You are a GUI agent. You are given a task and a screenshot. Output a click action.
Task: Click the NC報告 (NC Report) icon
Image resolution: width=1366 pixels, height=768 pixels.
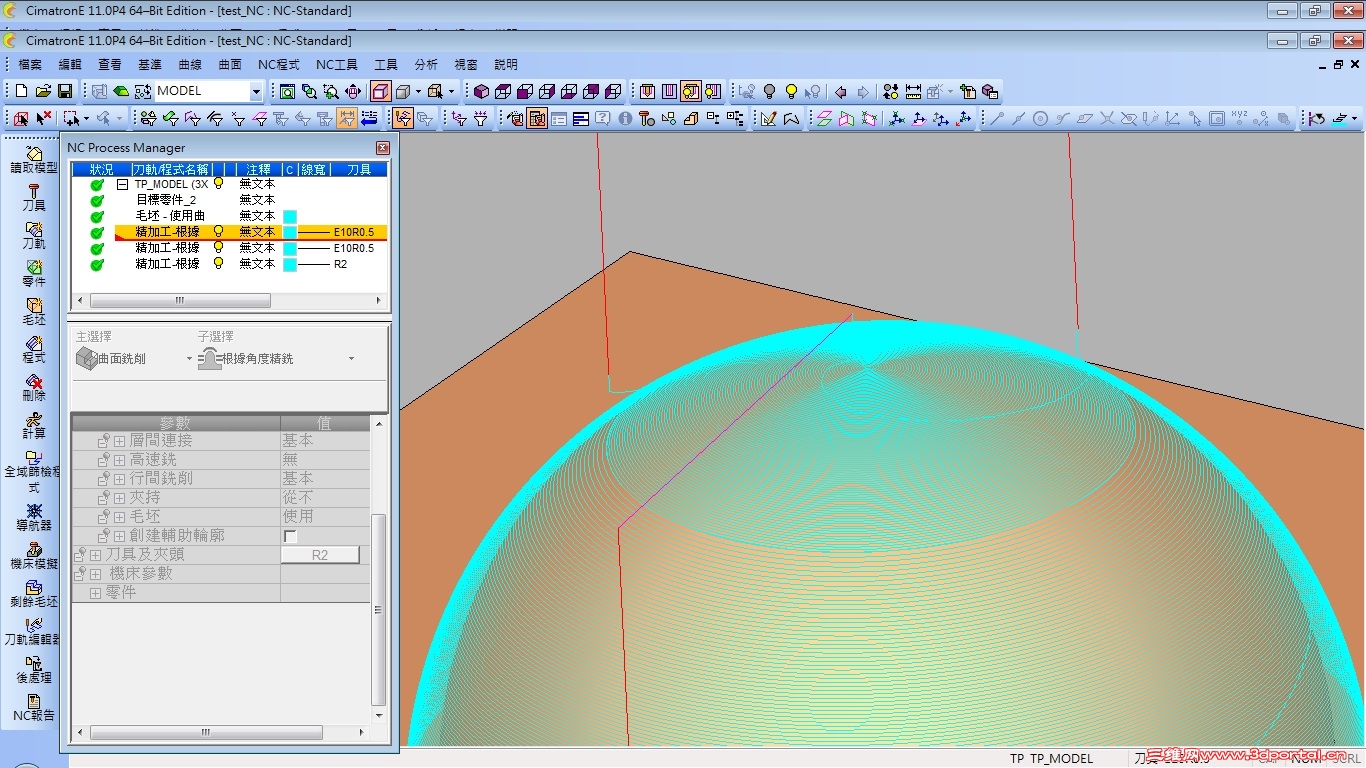coord(34,703)
